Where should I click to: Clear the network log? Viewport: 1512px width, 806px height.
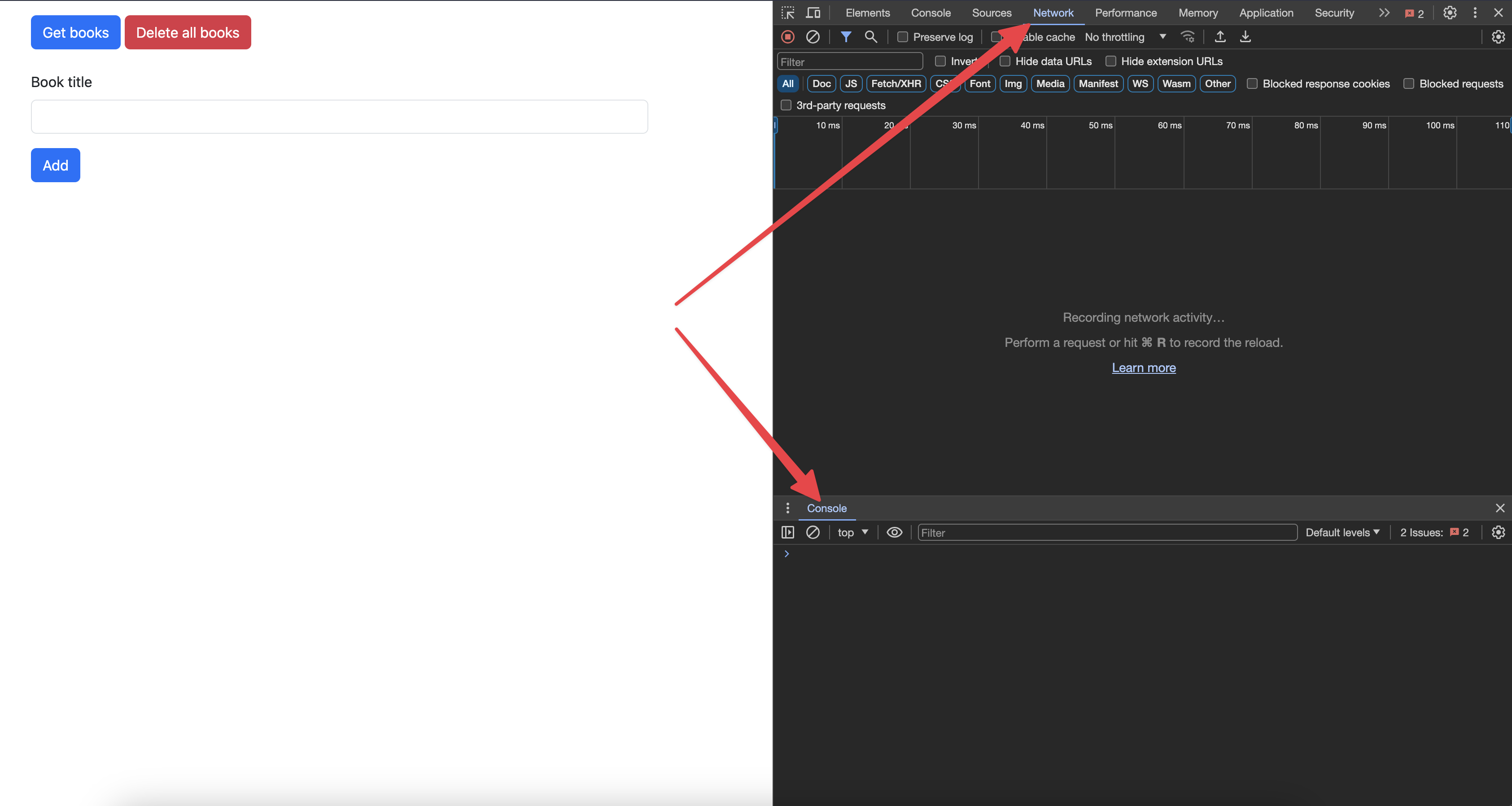[x=813, y=37]
